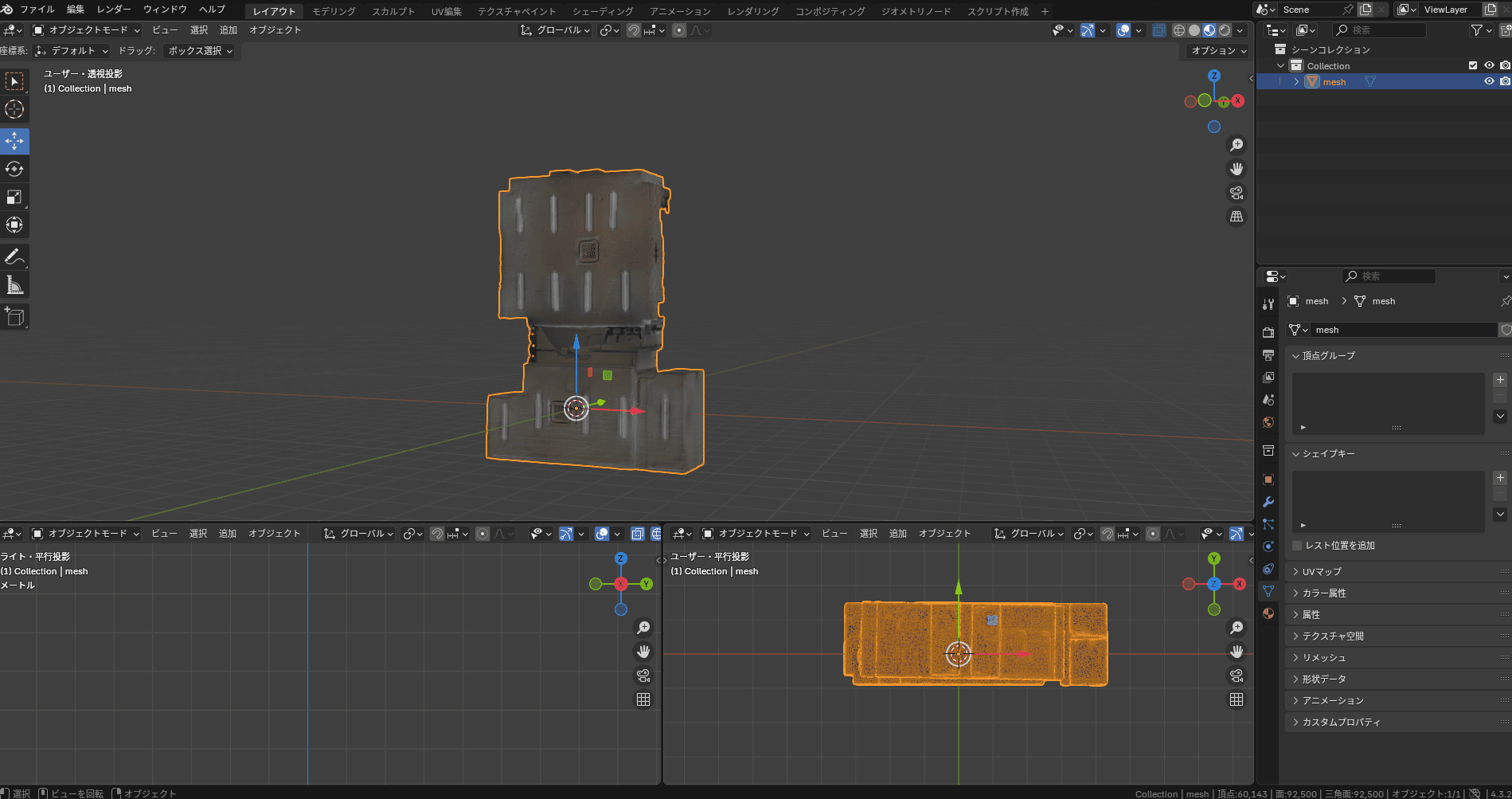Image resolution: width=1512 pixels, height=799 pixels.
Task: Pick the Add Cube tool
Action: (x=14, y=316)
